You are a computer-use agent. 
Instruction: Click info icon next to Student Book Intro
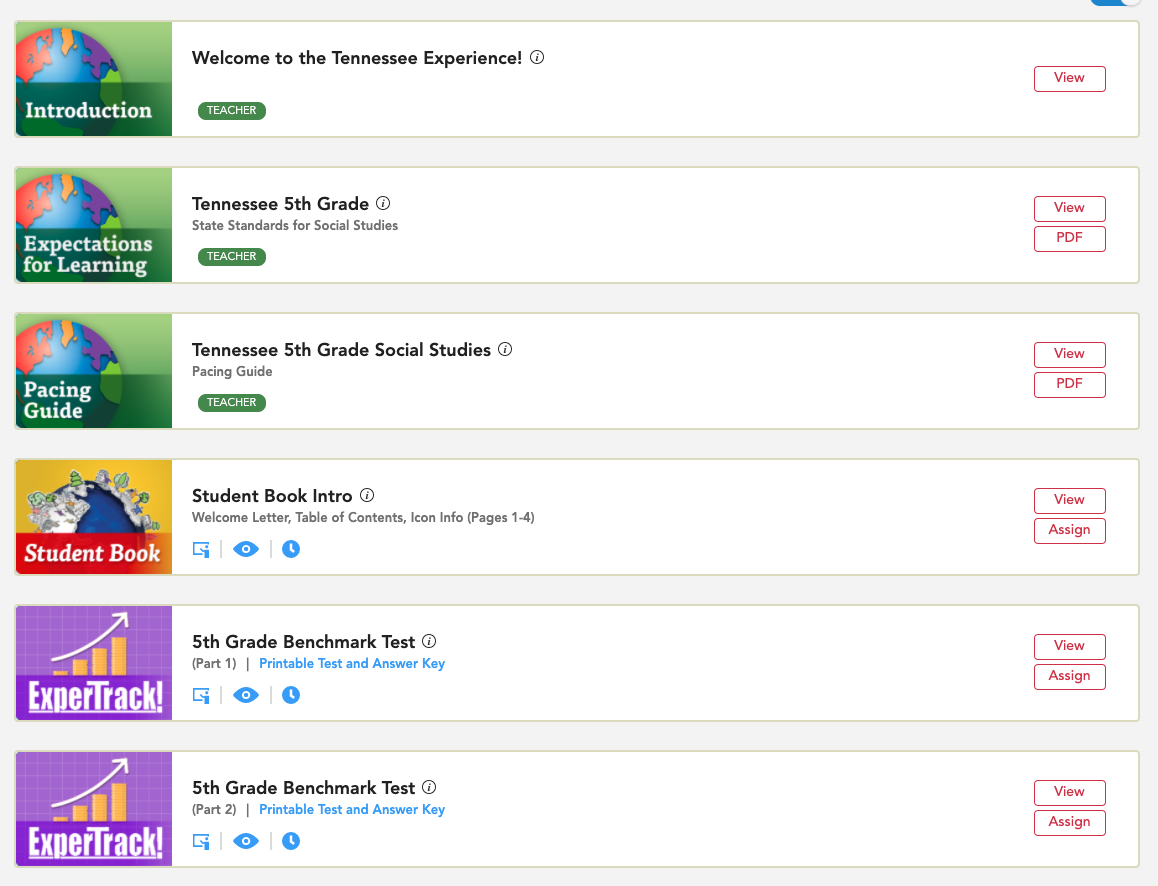tap(366, 495)
